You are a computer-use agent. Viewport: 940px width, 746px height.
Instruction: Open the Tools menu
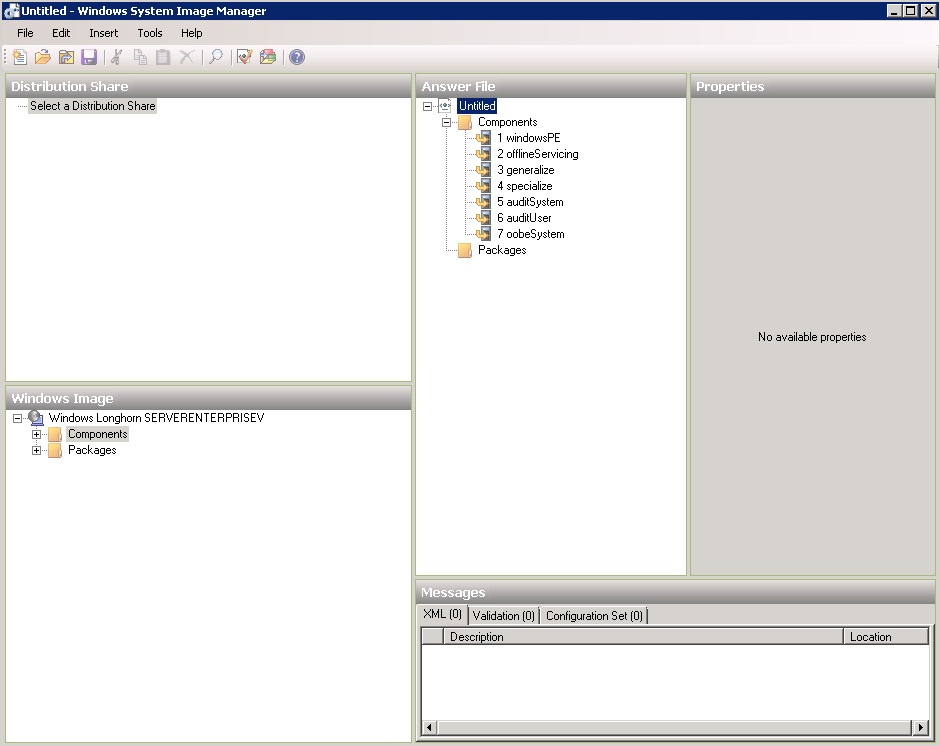[x=150, y=33]
